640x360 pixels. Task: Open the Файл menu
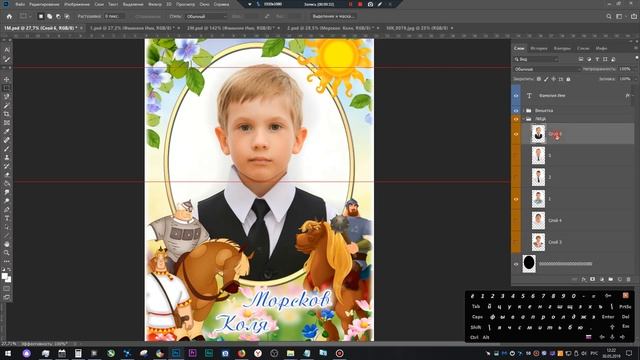[x=20, y=4]
